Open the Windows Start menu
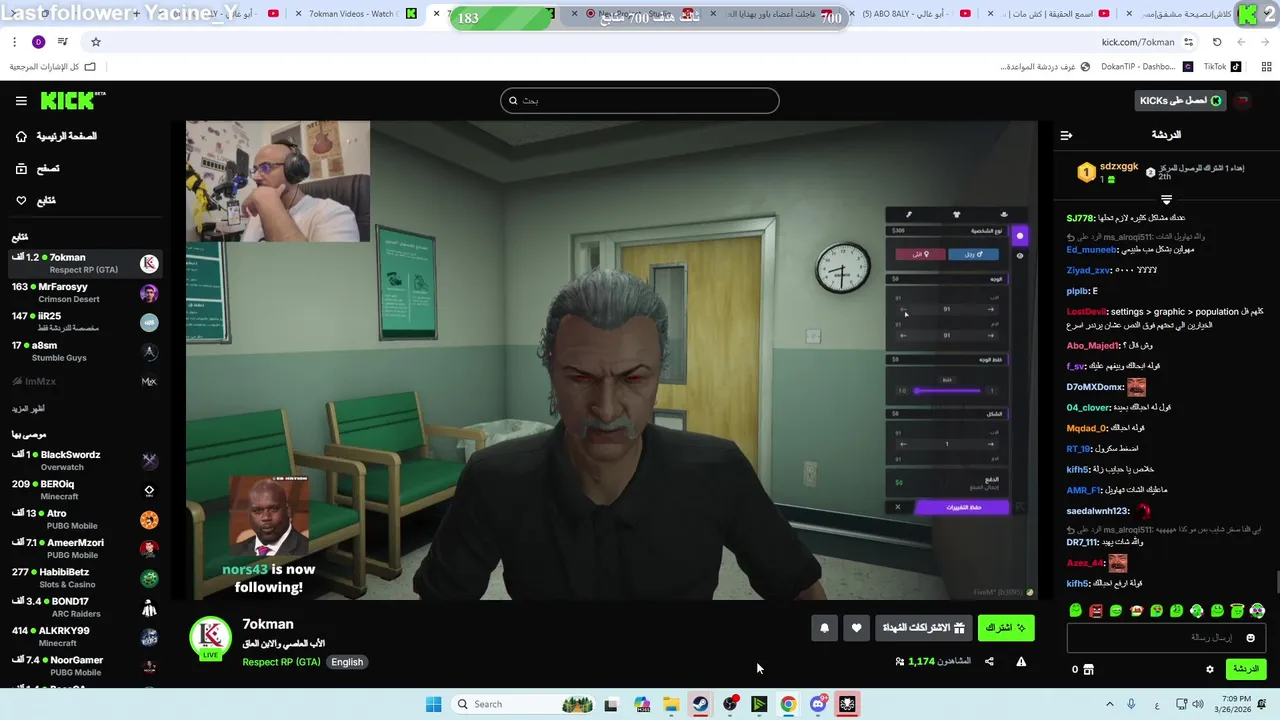This screenshot has width=1280, height=720. (433, 704)
